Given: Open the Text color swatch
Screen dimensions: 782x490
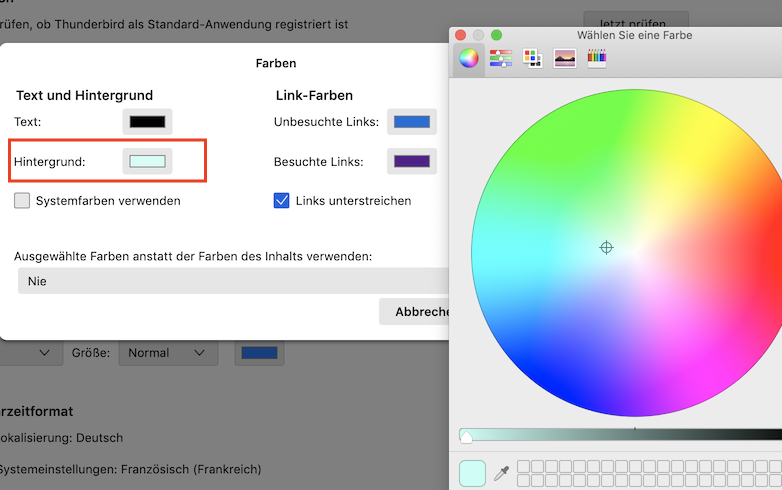Looking at the screenshot, I should click(147, 122).
